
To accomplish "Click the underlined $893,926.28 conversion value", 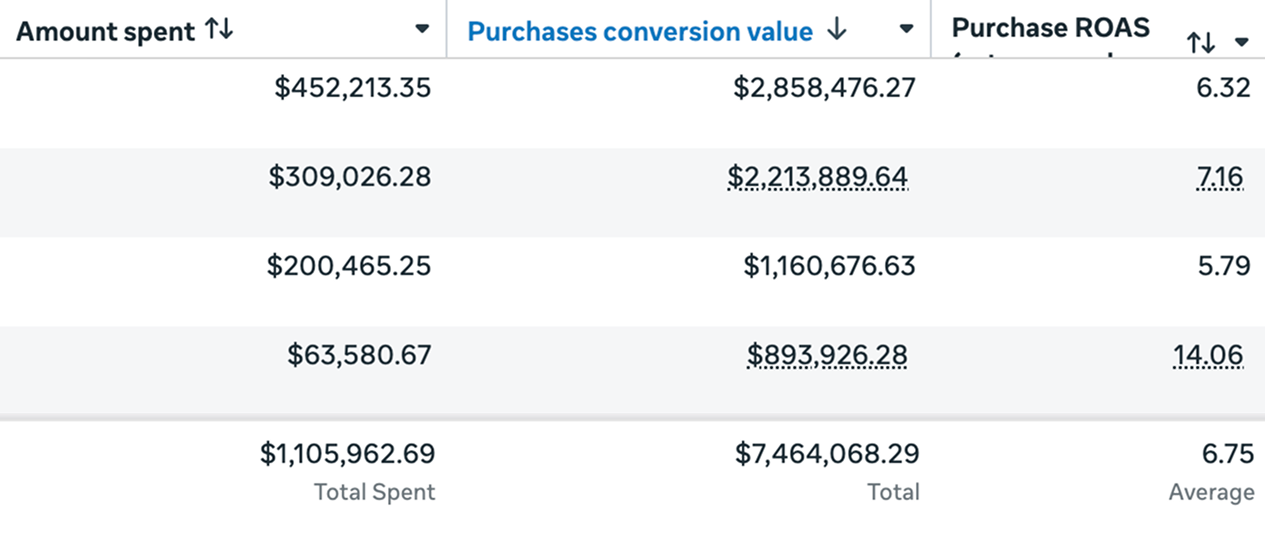I will pos(827,355).
